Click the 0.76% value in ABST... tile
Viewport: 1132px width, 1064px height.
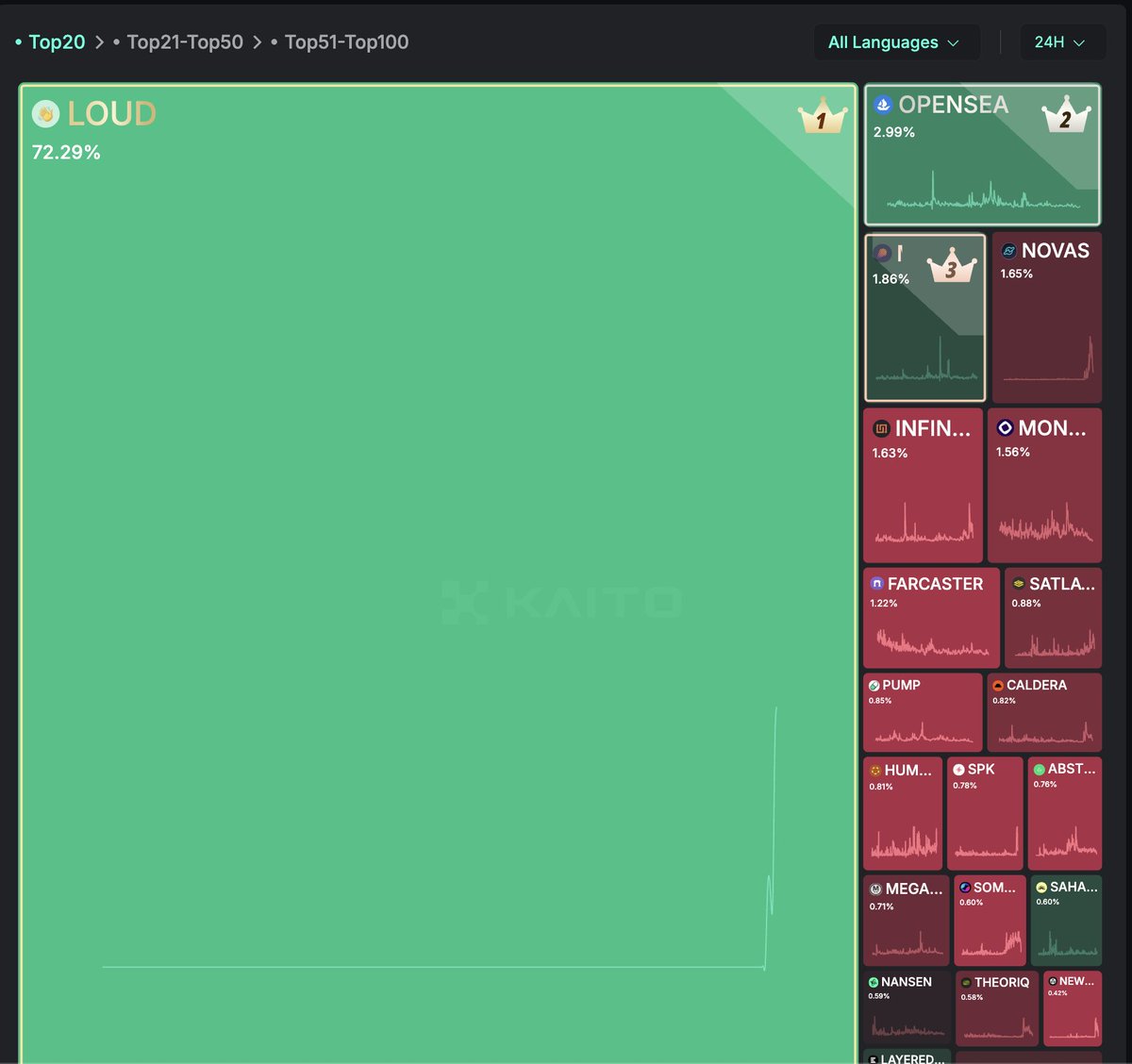pos(1045,785)
